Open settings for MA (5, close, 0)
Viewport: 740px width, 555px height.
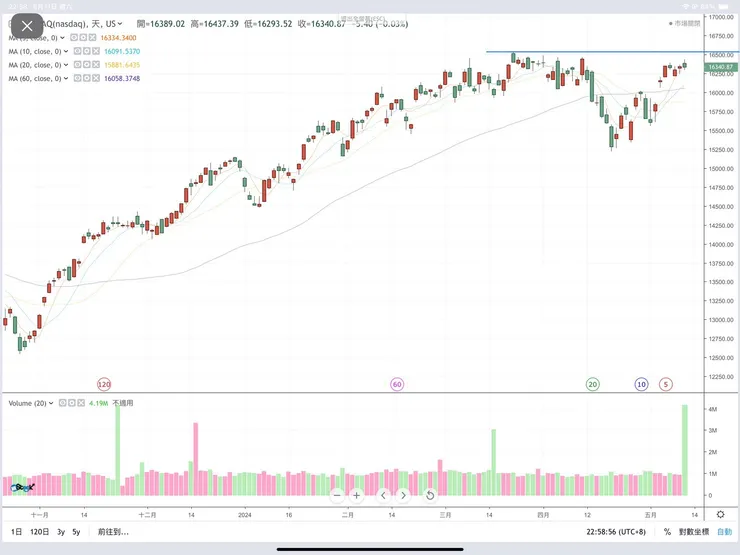[83, 37]
